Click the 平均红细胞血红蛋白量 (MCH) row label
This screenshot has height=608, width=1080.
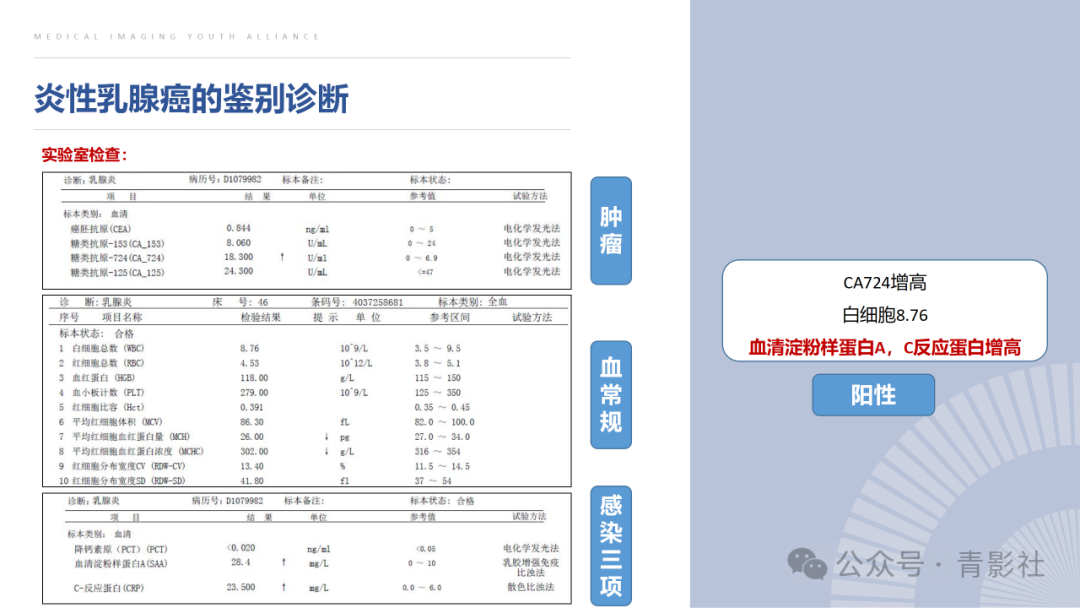coord(131,437)
